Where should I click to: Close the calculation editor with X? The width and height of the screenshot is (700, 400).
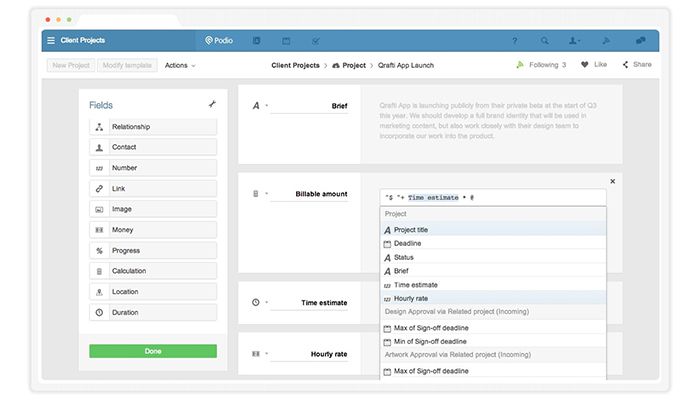[612, 181]
